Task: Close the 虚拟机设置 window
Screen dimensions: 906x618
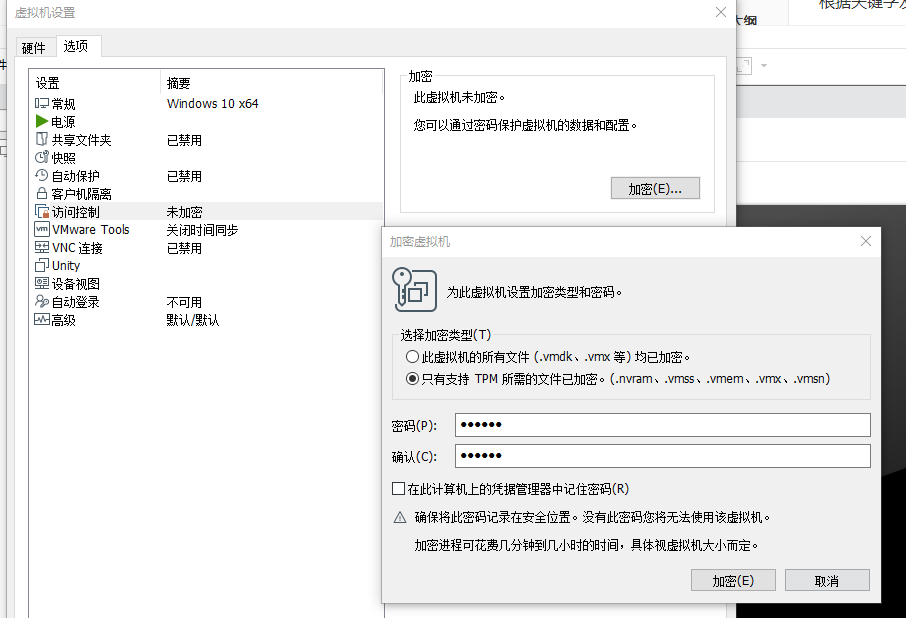Action: click(x=721, y=12)
